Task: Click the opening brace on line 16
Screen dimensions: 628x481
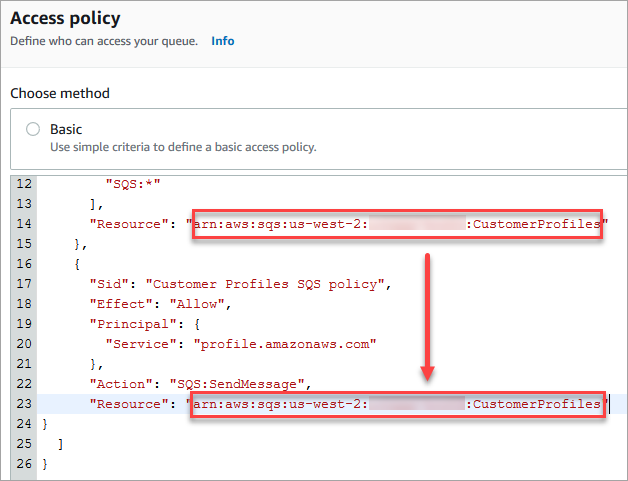Action: pyautogui.click(x=76, y=264)
